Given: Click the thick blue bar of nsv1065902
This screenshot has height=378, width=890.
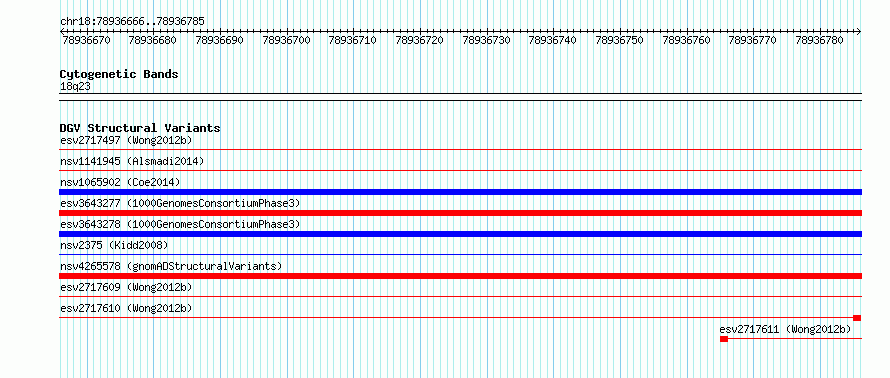Looking at the screenshot, I should coord(460,192).
